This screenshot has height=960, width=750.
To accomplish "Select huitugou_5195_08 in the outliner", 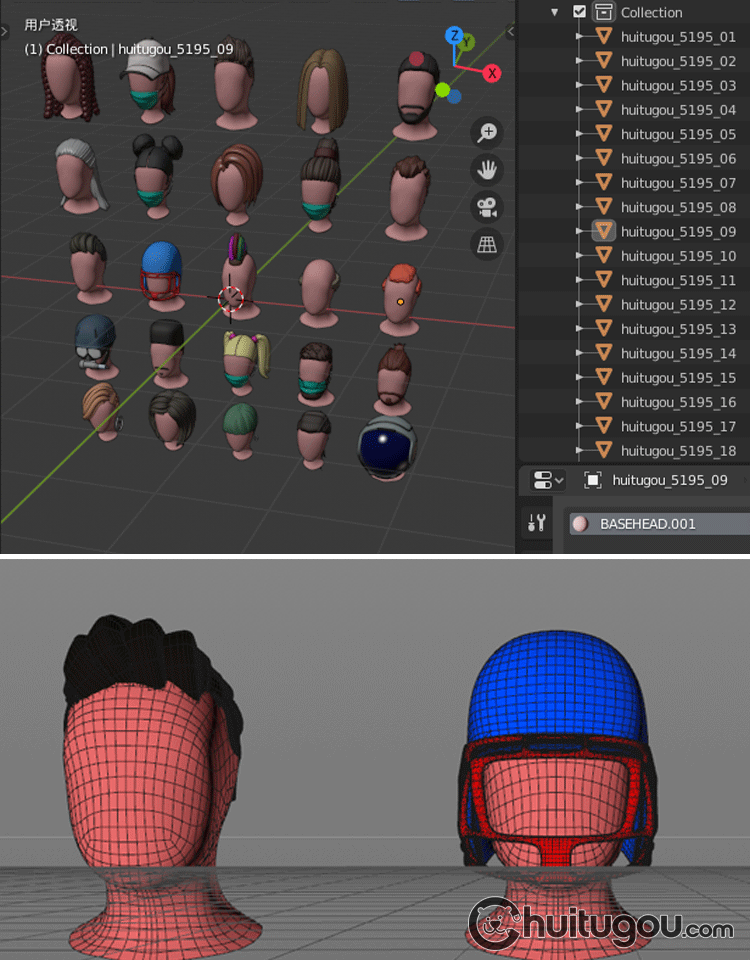I will tap(678, 207).
